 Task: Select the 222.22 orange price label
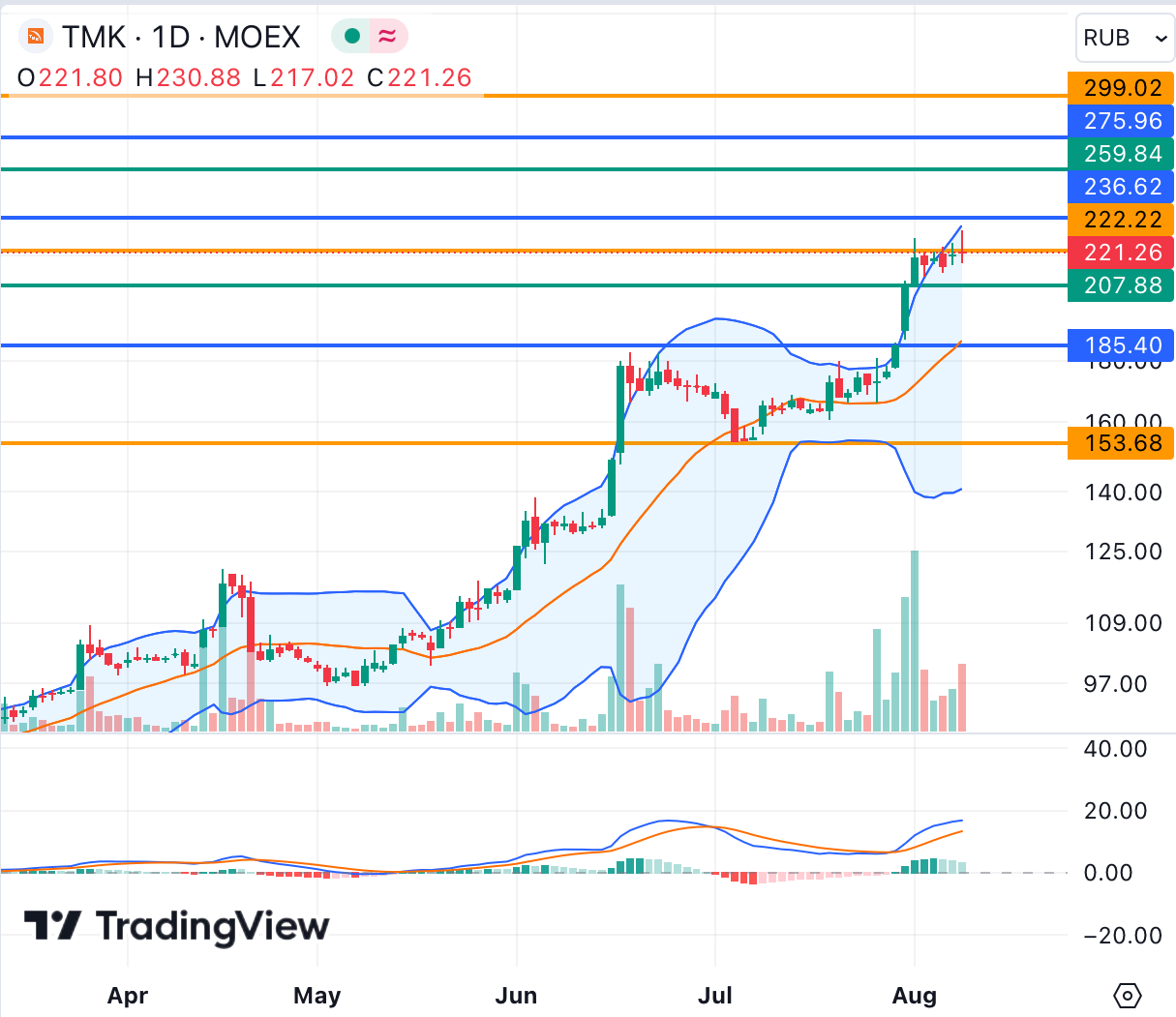pos(1121,220)
